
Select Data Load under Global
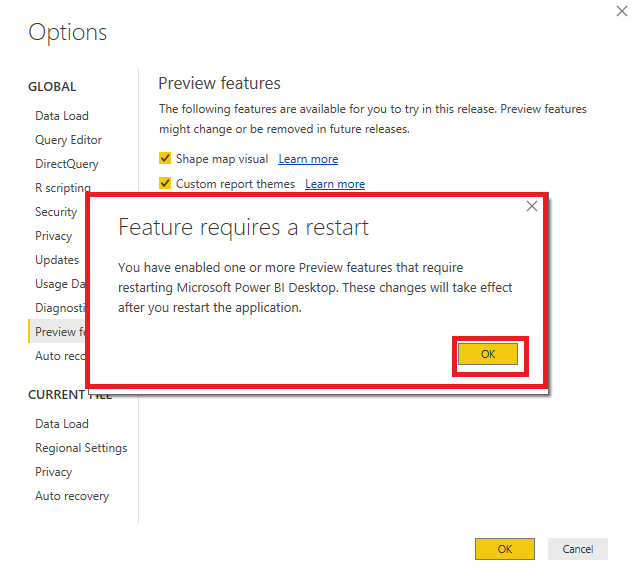click(62, 116)
